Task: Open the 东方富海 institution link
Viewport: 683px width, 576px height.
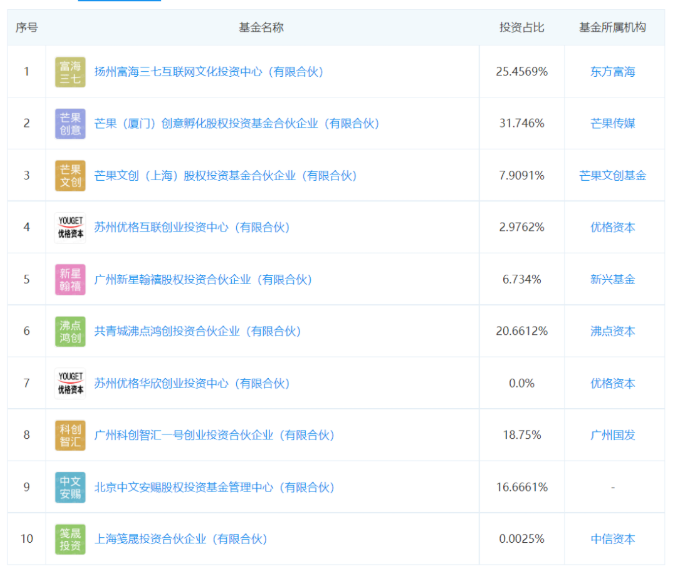Action: 612,72
